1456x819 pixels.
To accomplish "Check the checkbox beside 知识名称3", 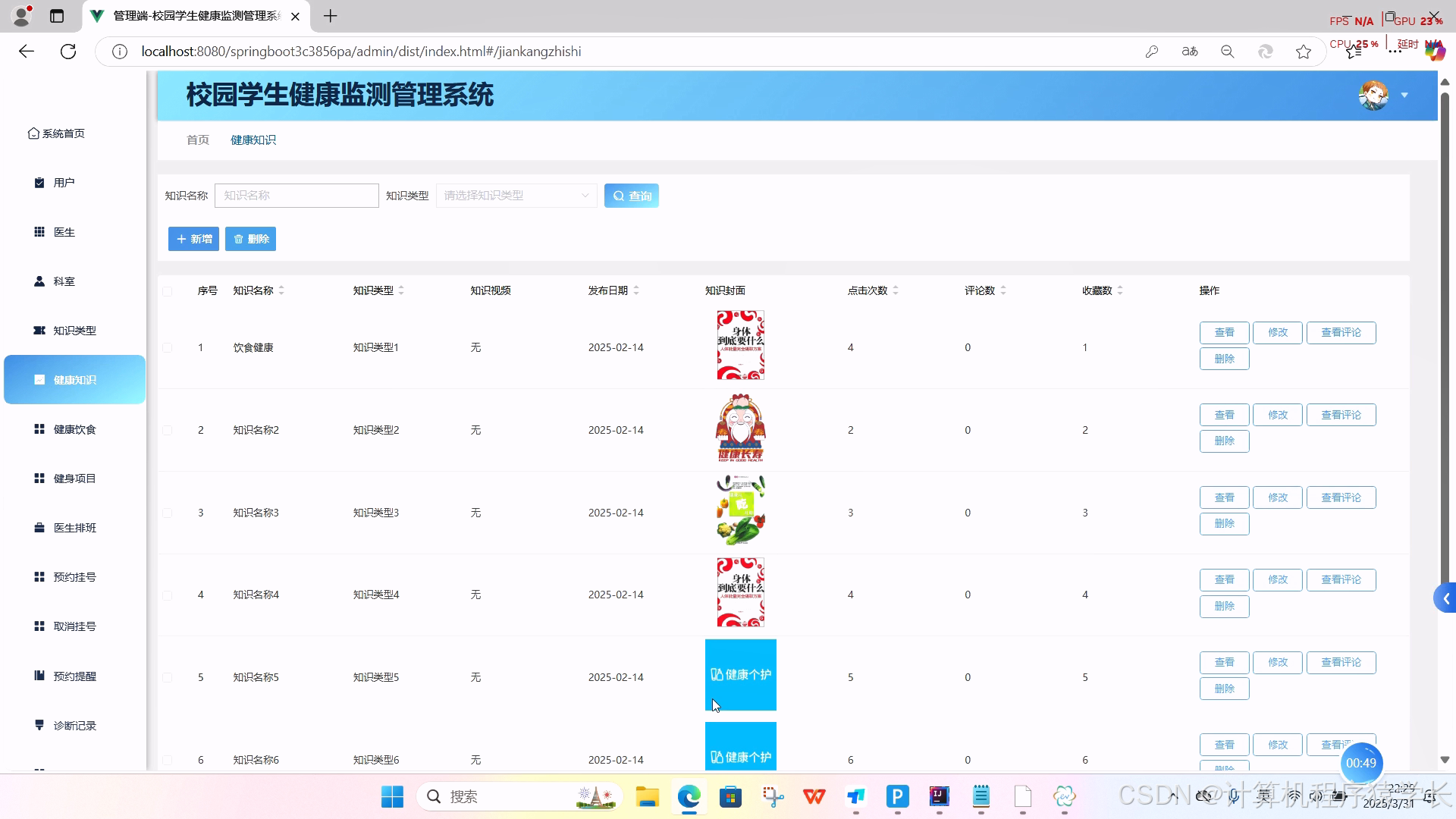I will pos(168,513).
